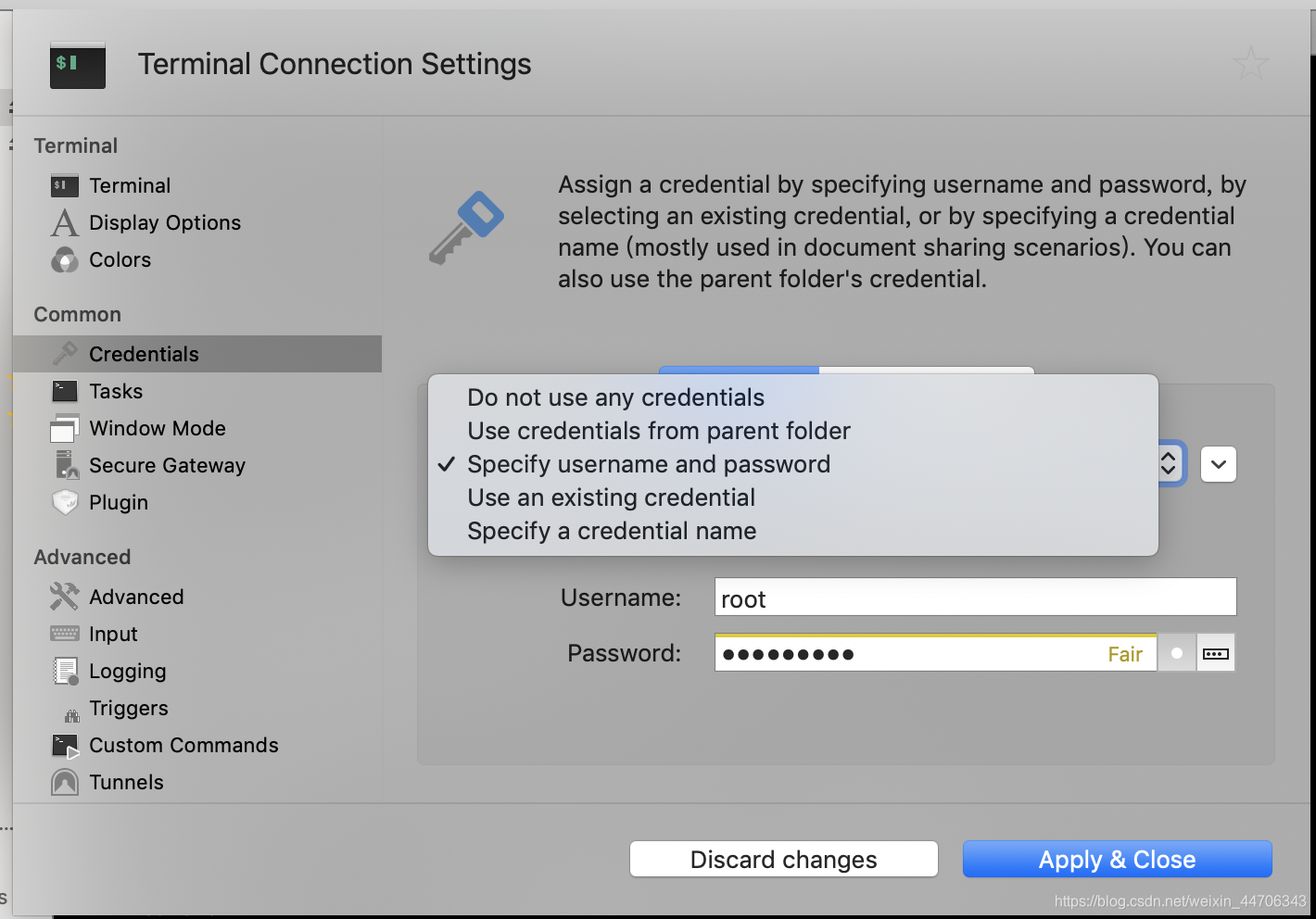The image size is (1316, 919).
Task: Open Window Mode settings page
Action: 197,429
